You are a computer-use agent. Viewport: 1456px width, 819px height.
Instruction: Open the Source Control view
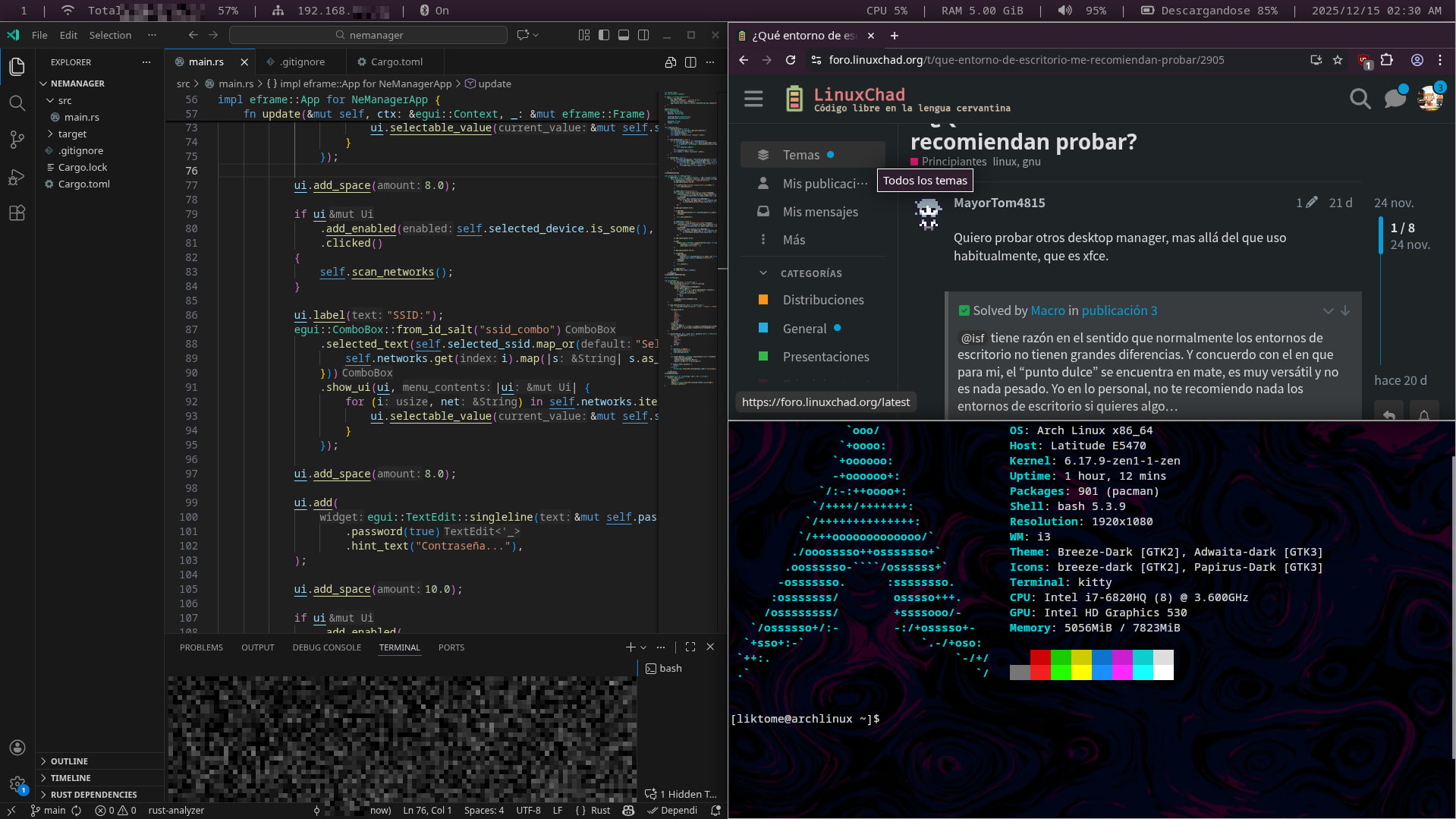point(17,140)
